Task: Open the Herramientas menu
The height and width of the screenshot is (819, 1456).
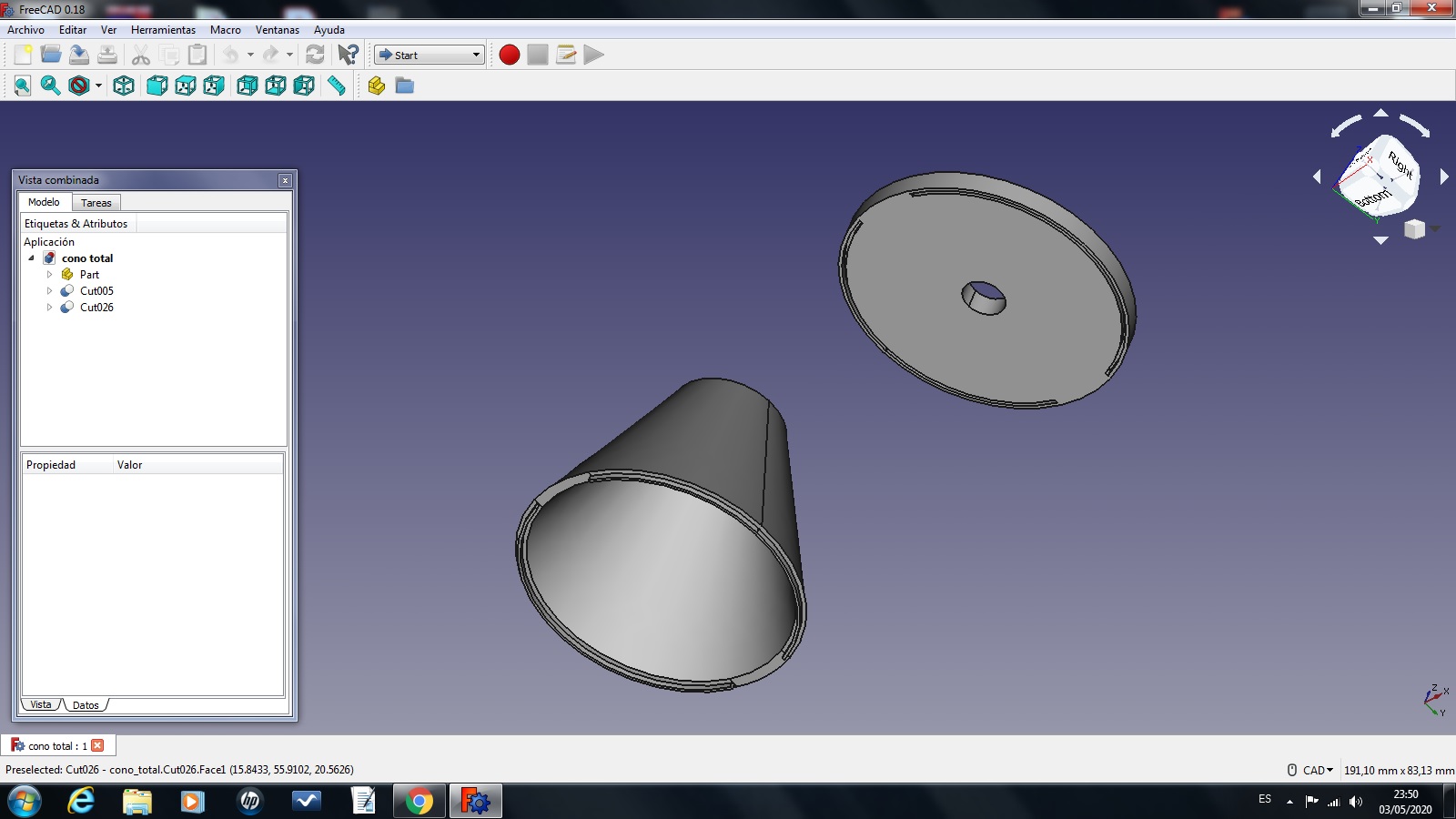Action: coord(163,30)
